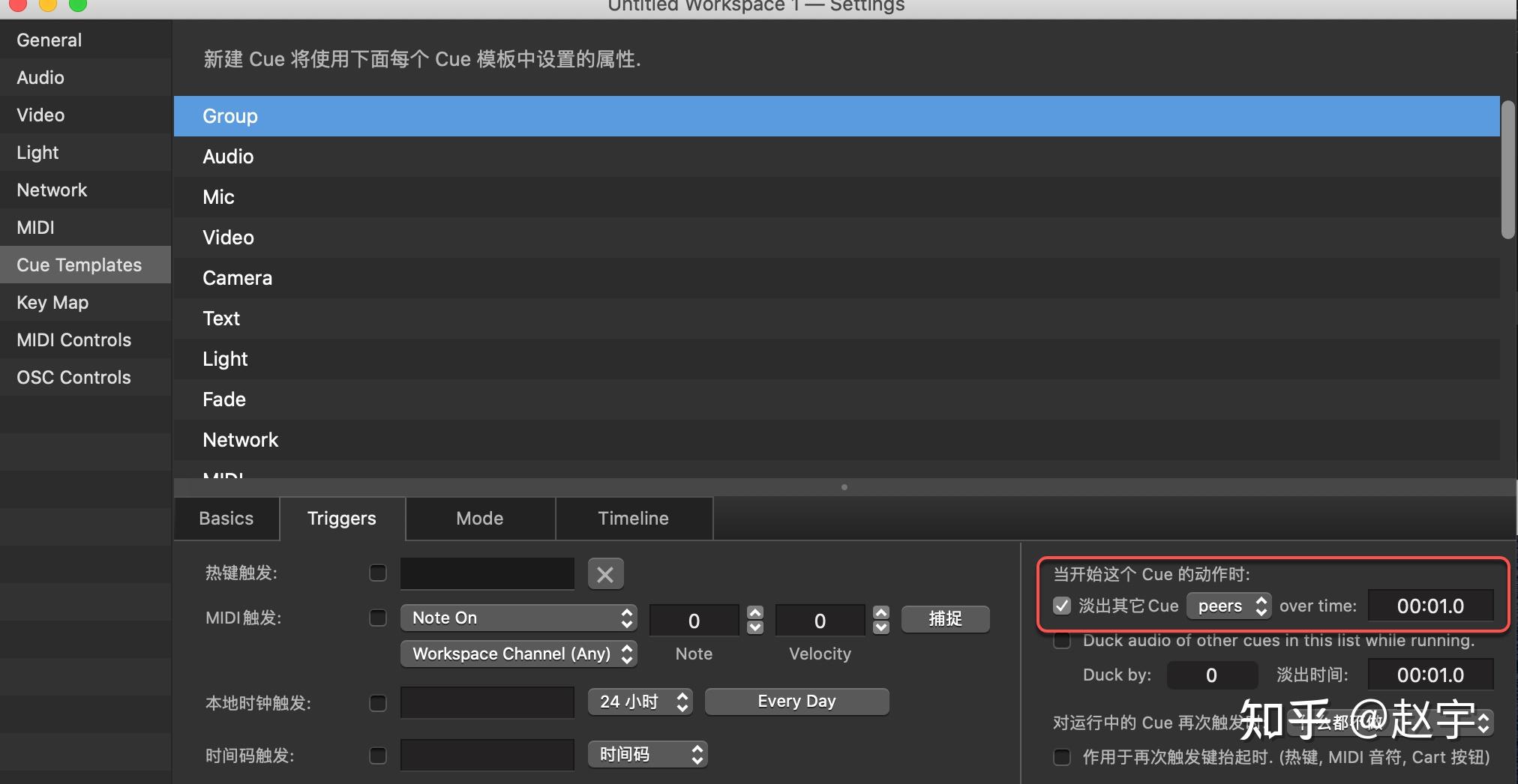Open the Workspace Channel (Any) dropdown

point(518,653)
